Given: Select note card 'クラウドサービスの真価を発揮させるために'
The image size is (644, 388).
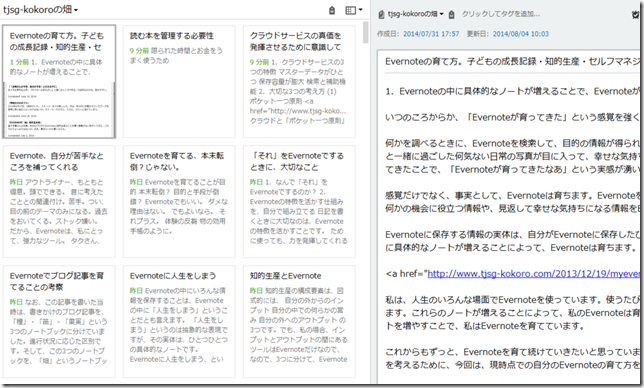Looking at the screenshot, I should [299, 81].
